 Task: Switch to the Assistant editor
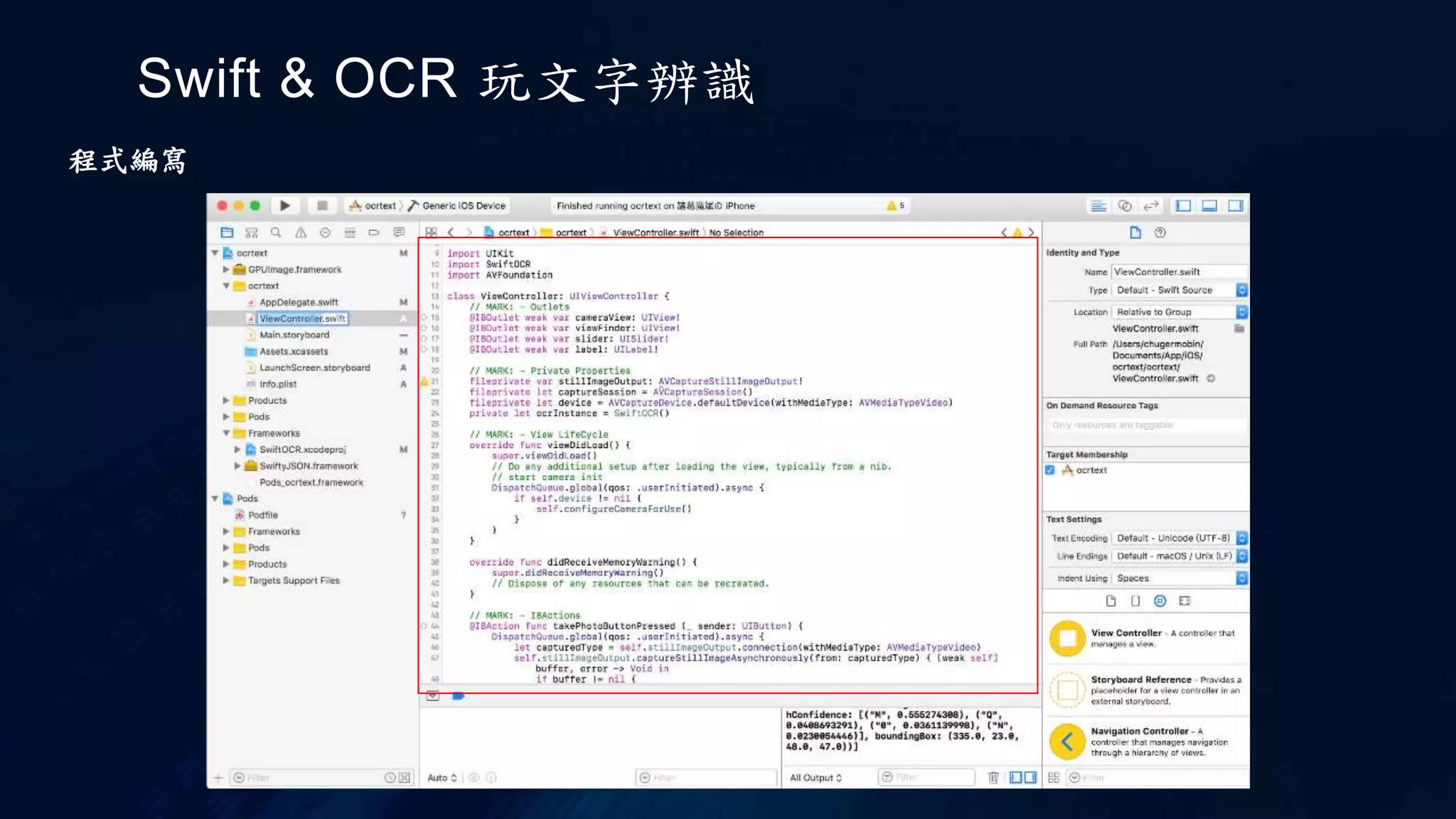point(1125,205)
